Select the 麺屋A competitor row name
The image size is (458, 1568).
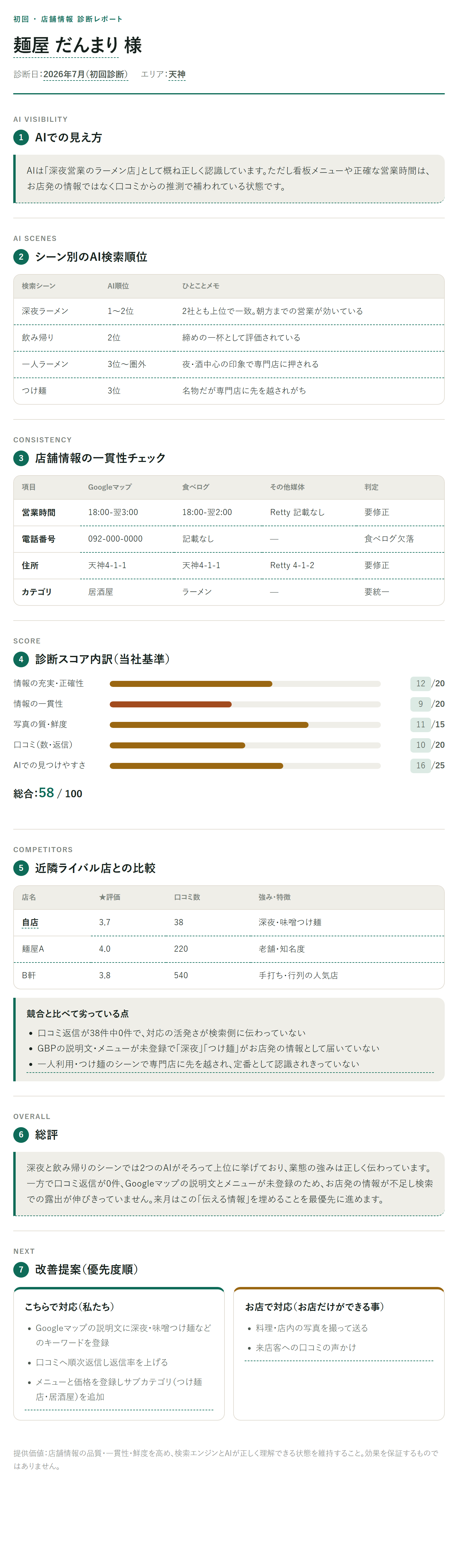point(52,949)
